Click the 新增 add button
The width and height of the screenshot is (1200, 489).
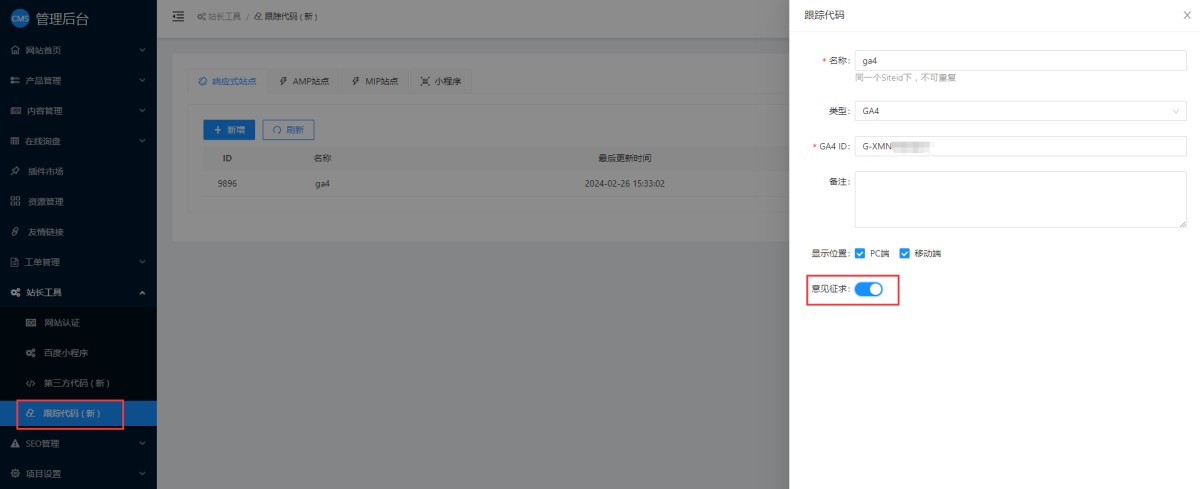[x=229, y=130]
